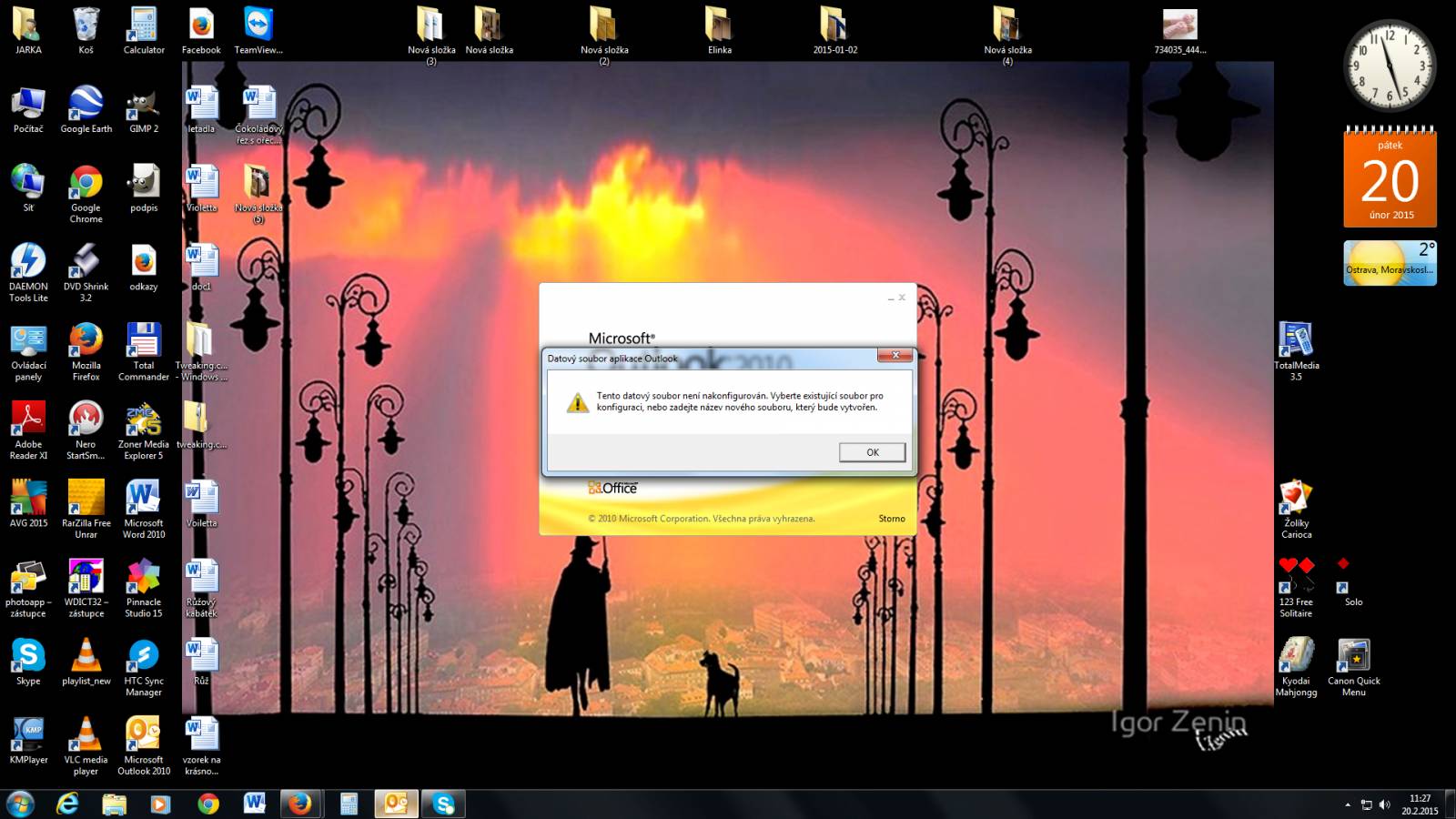Open Internet Explorer from taskbar
This screenshot has height=819, width=1456.
(x=67, y=804)
